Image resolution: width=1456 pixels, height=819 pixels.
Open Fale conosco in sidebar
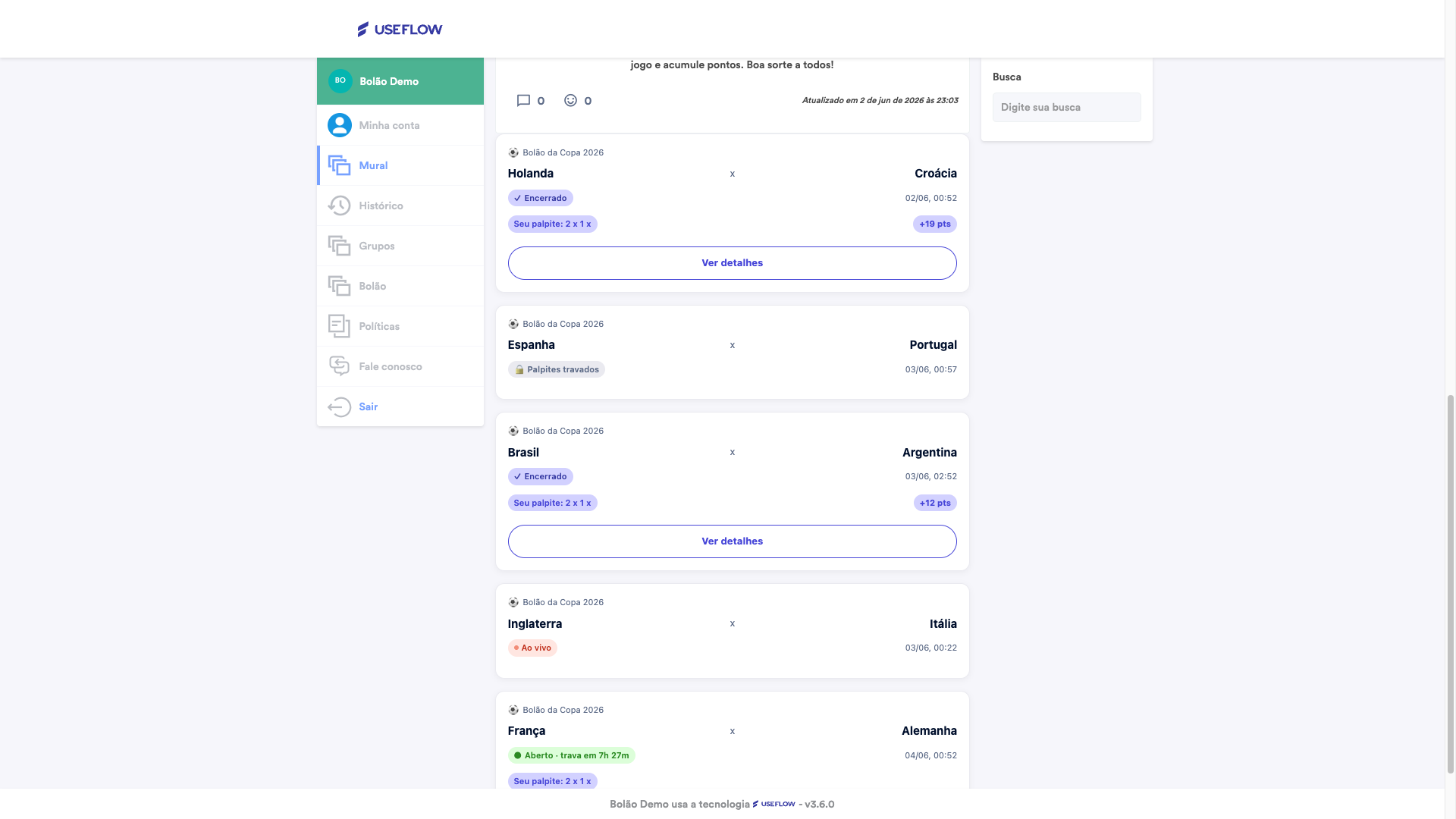click(x=400, y=366)
